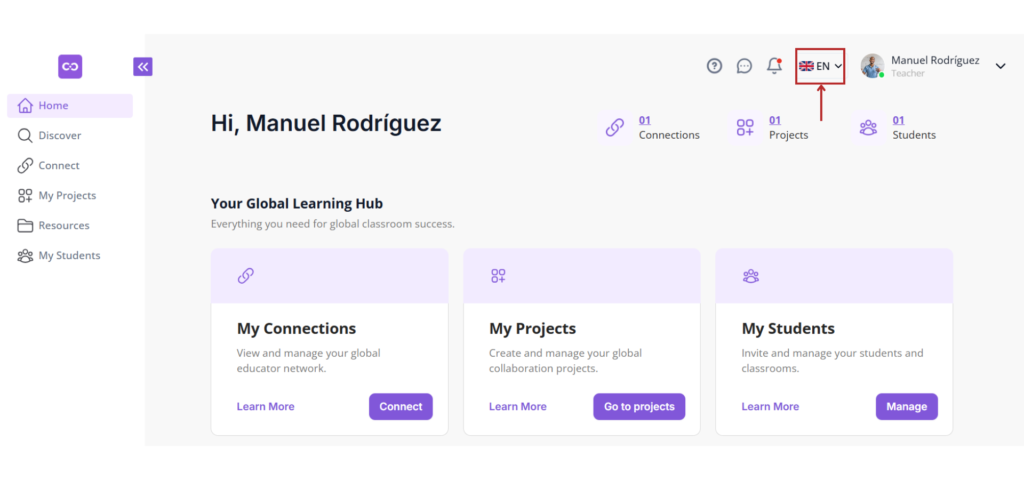This screenshot has height=480, width=1024.
Task: Click the 01 Connections stat link
Action: click(645, 120)
